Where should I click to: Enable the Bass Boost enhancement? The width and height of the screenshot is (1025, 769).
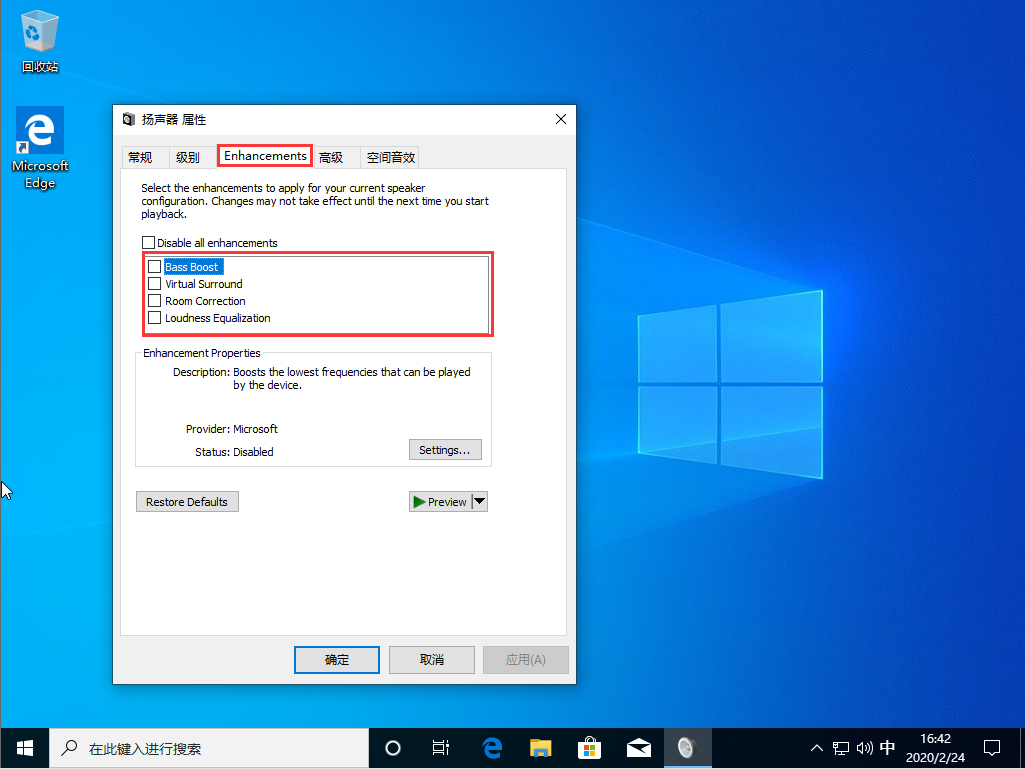(x=155, y=266)
